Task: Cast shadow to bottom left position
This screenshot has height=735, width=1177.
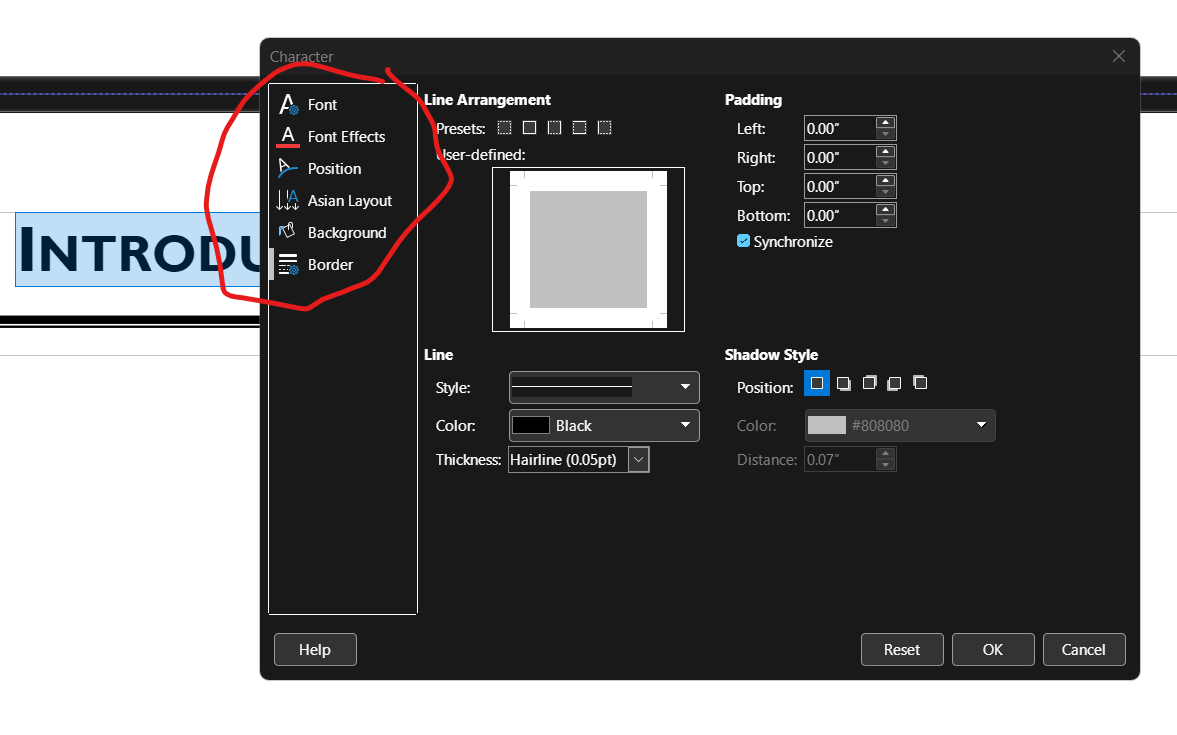Action: pos(894,384)
